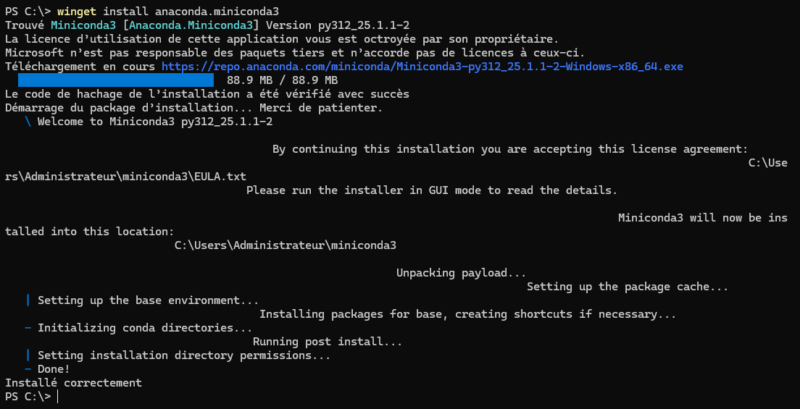Click the Installé correctement success message
The image size is (800, 409).
pos(73,383)
